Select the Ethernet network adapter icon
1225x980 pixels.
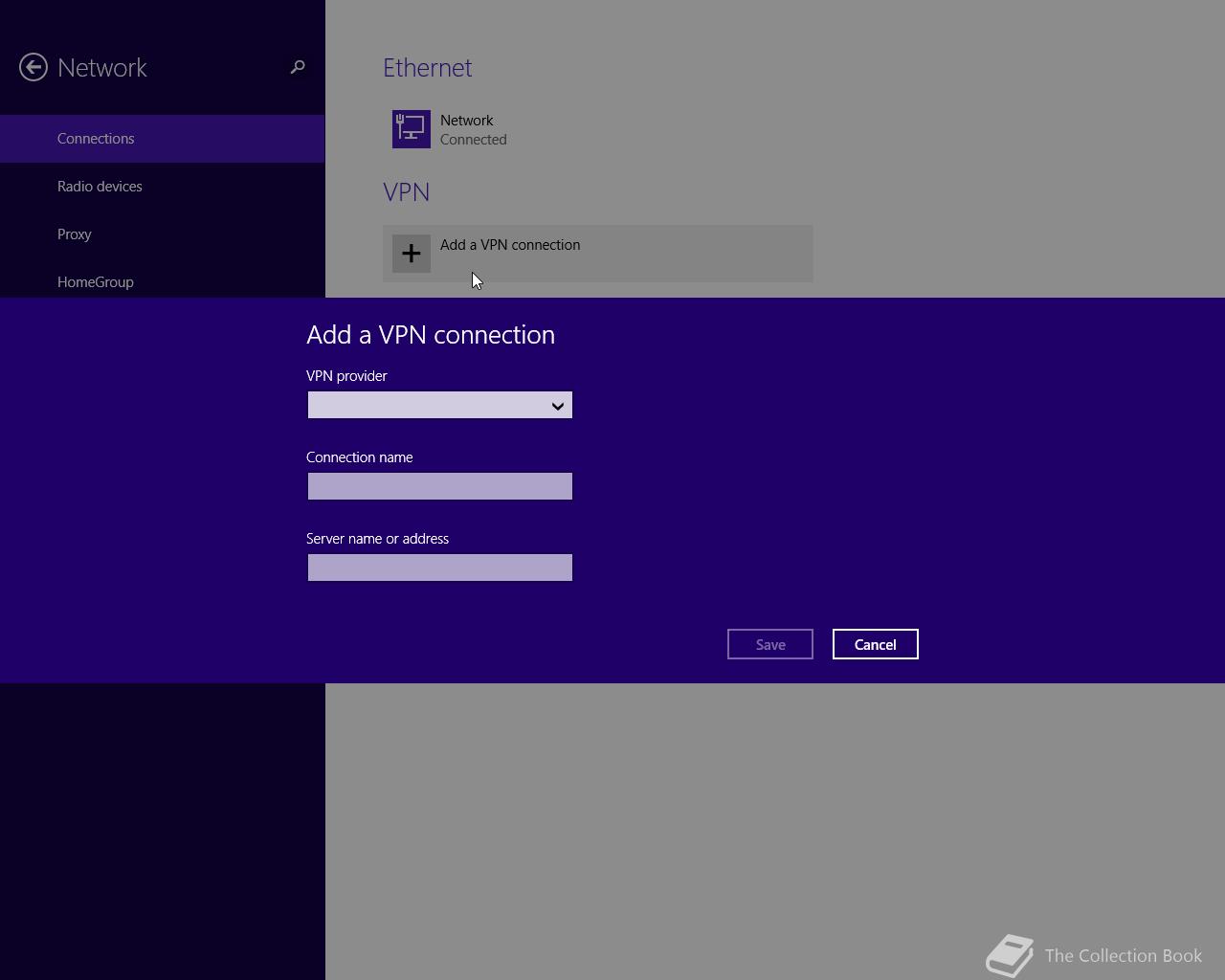(x=412, y=129)
